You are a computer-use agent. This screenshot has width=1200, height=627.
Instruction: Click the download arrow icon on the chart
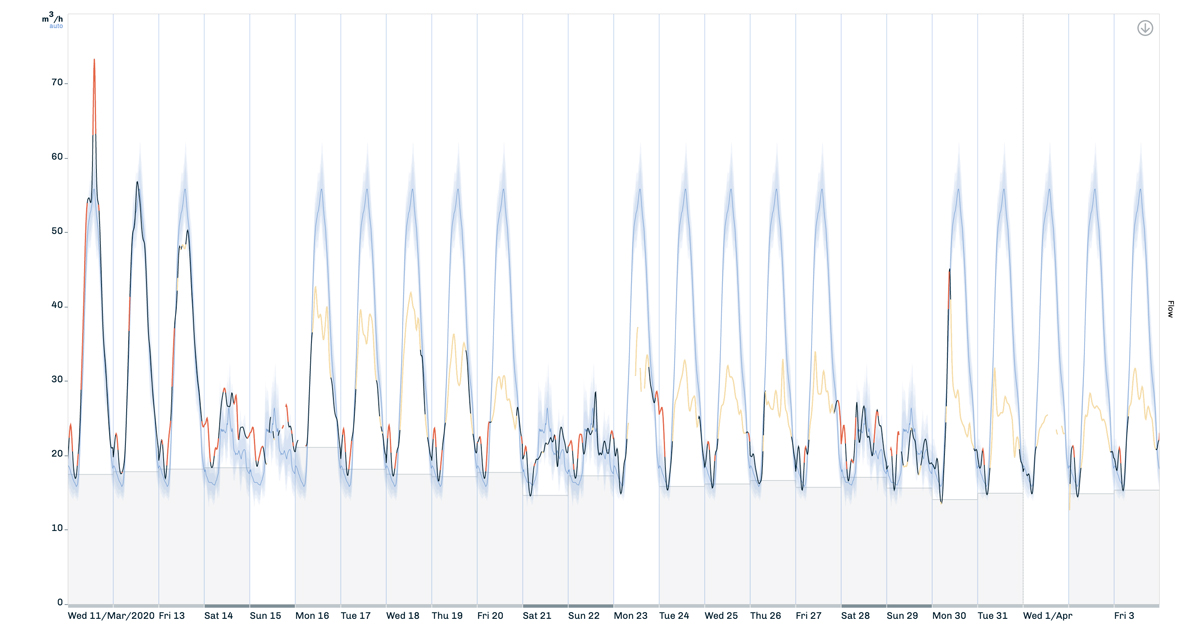click(1145, 28)
